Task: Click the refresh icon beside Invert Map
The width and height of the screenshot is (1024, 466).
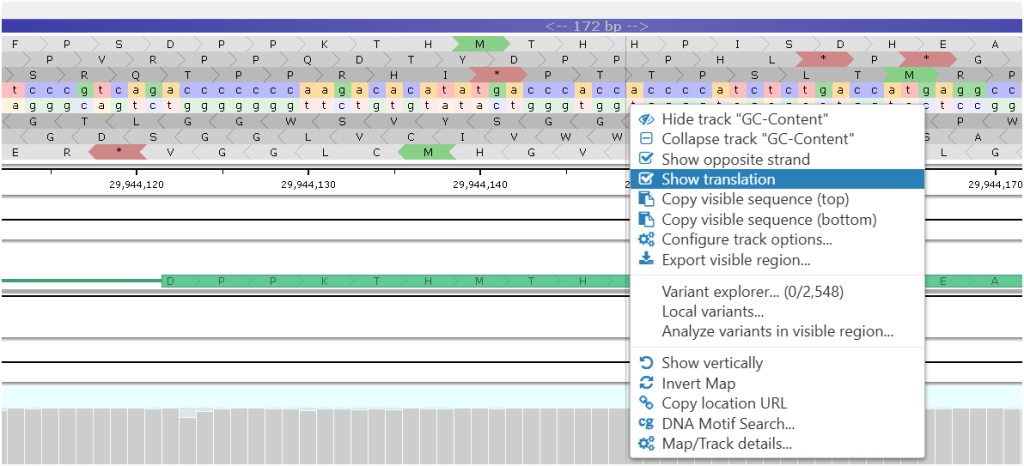Action: click(646, 384)
